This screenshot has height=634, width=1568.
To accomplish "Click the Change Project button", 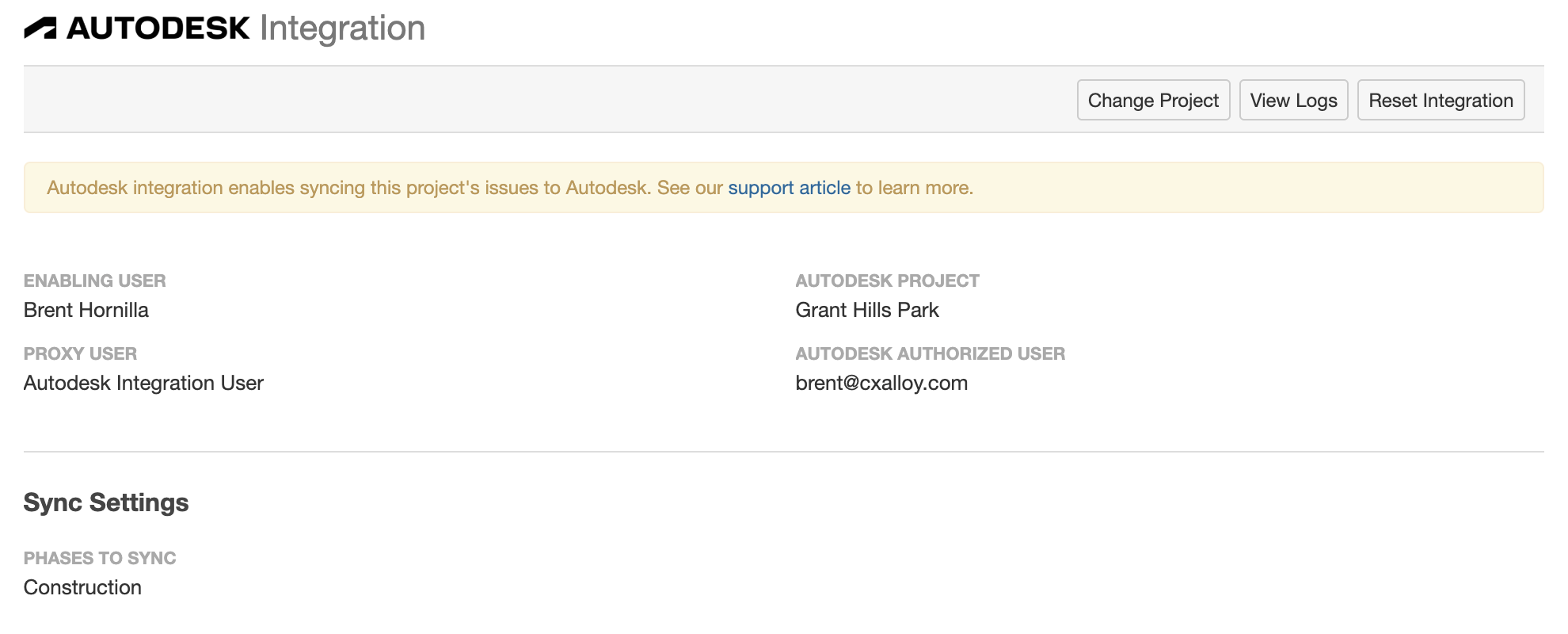I will click(x=1153, y=100).
